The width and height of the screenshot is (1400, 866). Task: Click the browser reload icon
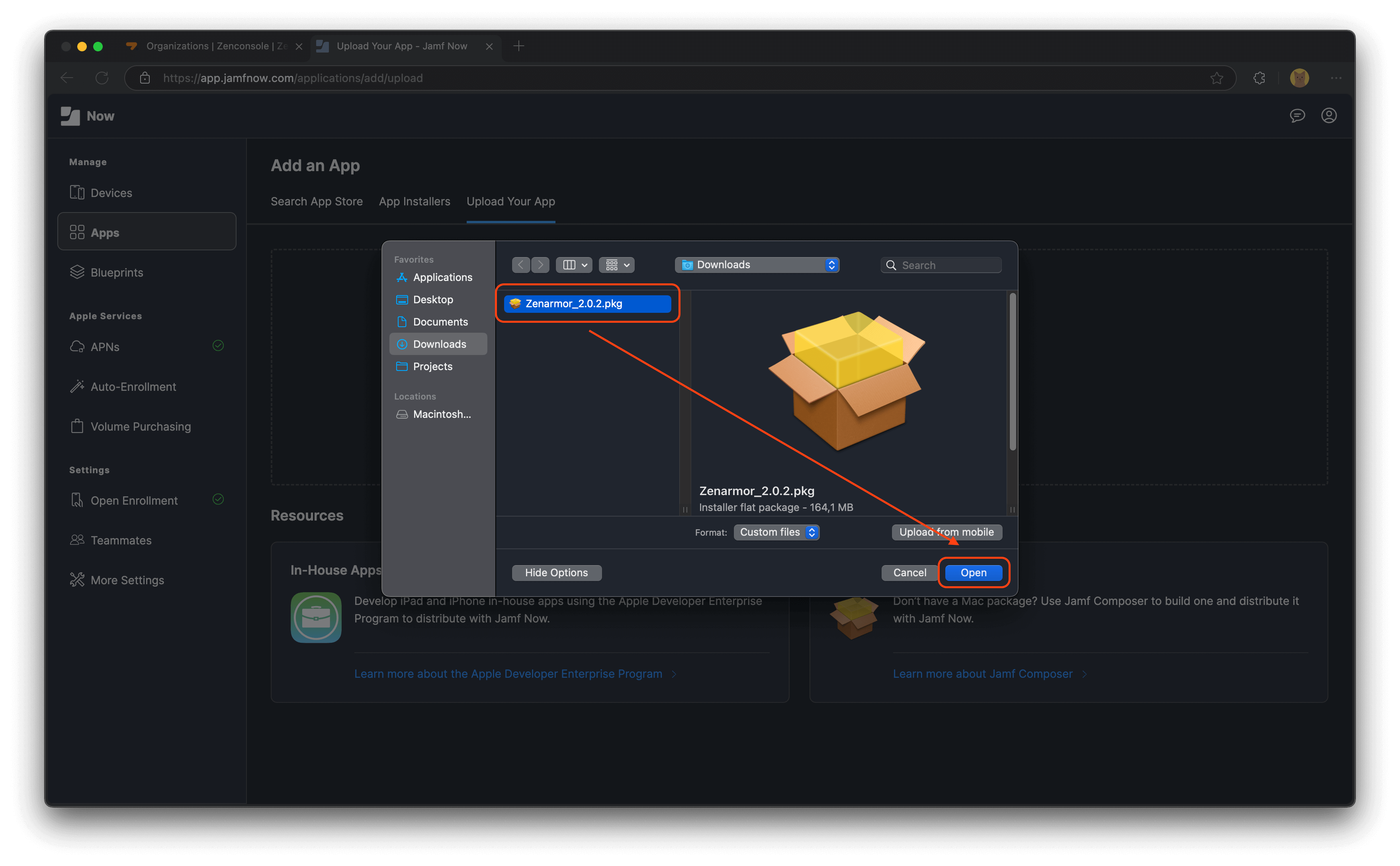(x=102, y=78)
